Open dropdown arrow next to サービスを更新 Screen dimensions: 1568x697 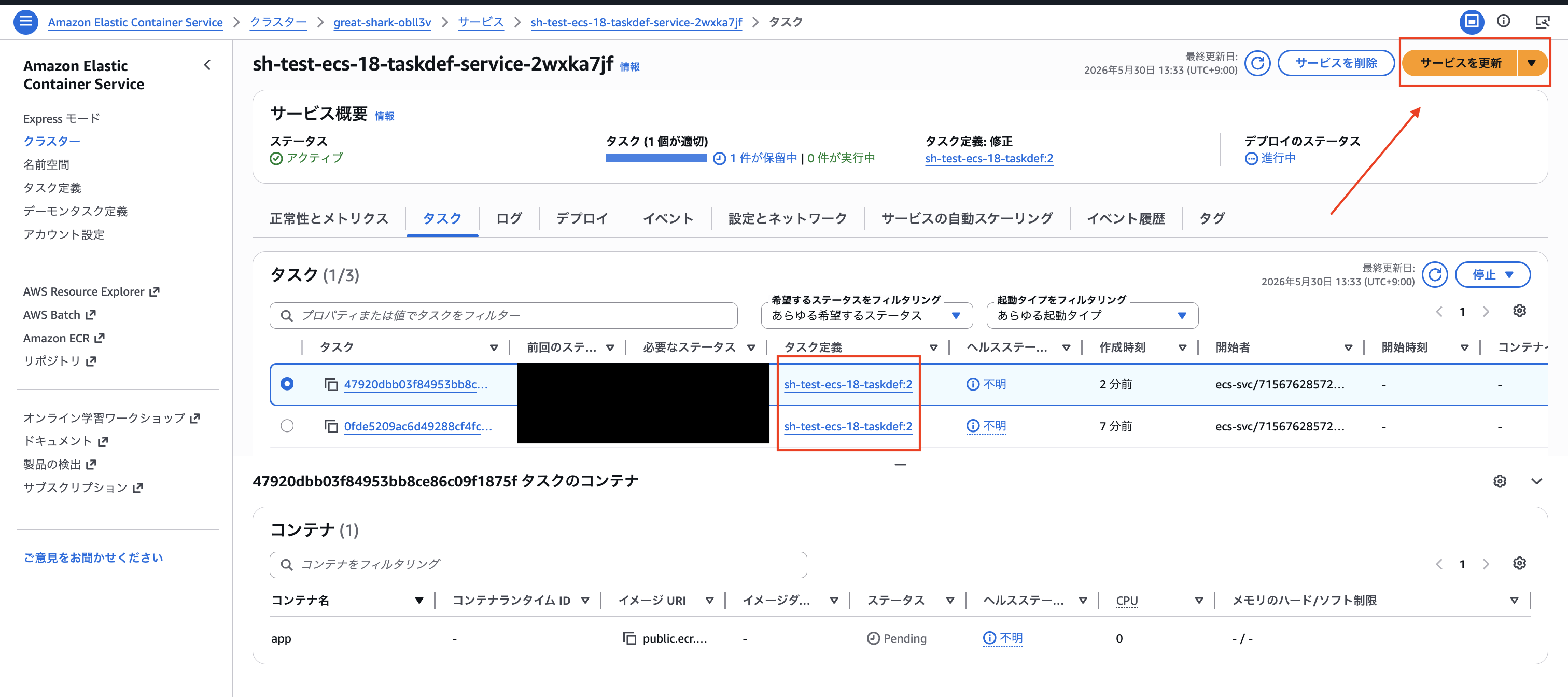(1532, 63)
